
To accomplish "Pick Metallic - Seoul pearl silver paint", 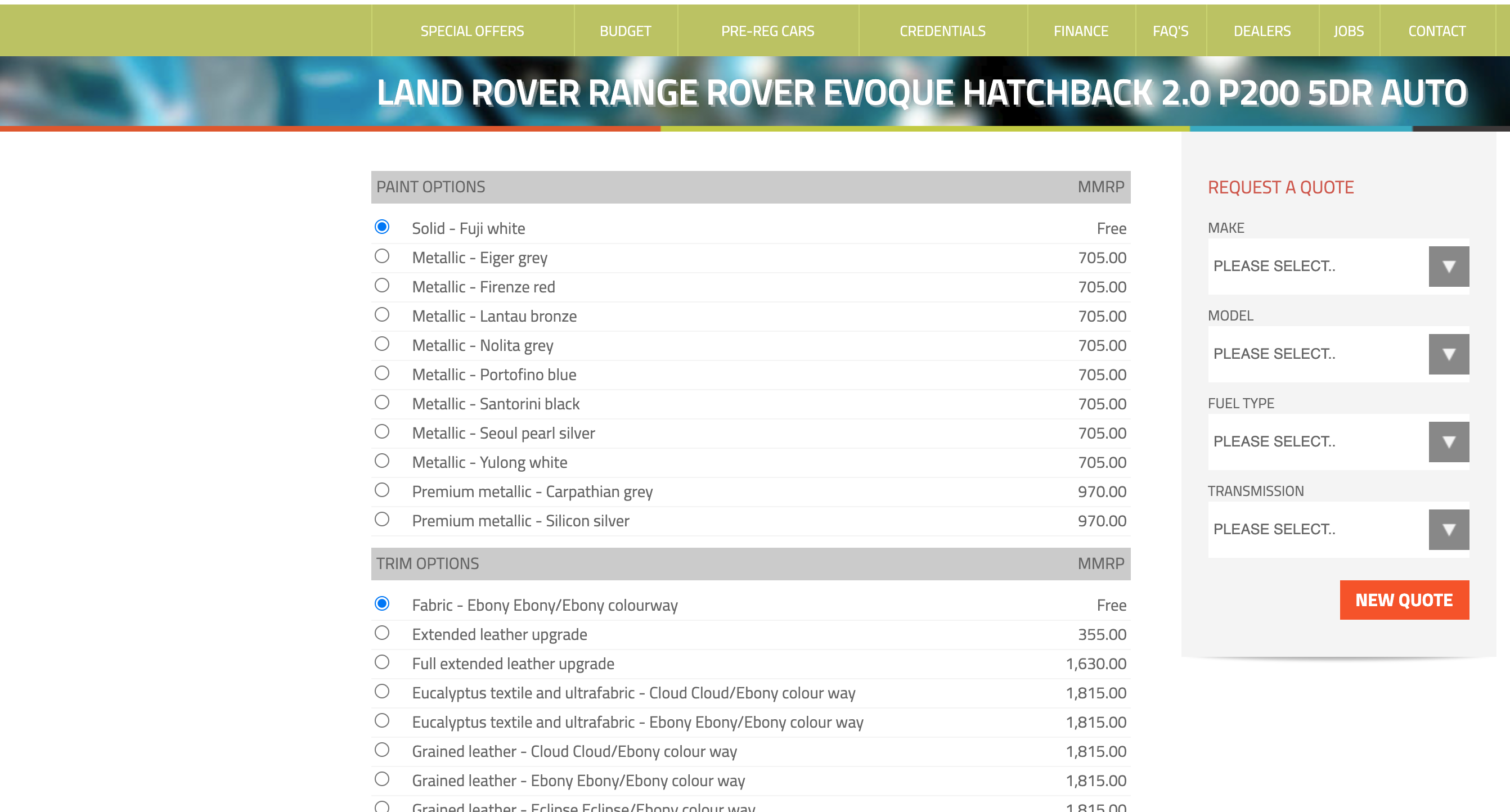I will click(x=381, y=432).
